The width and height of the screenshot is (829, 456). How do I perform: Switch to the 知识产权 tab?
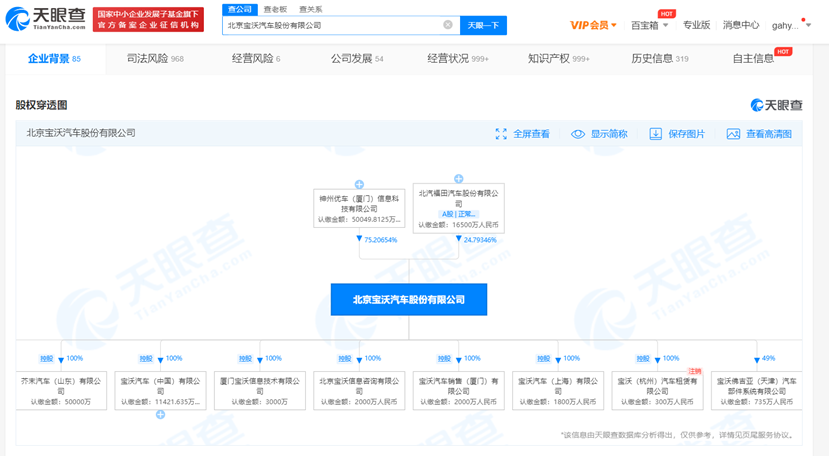point(558,59)
